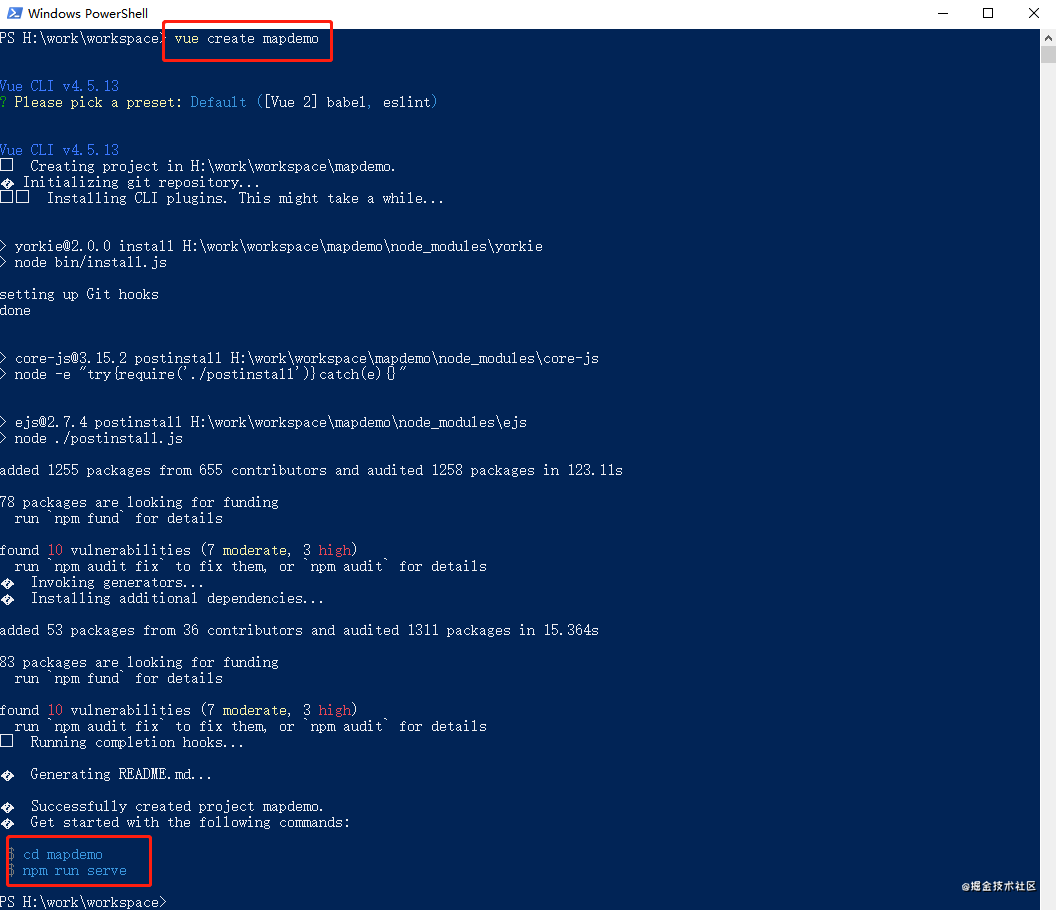Click the 'node ./postinstall.js' line
Image resolution: width=1056 pixels, height=910 pixels.
pos(92,438)
